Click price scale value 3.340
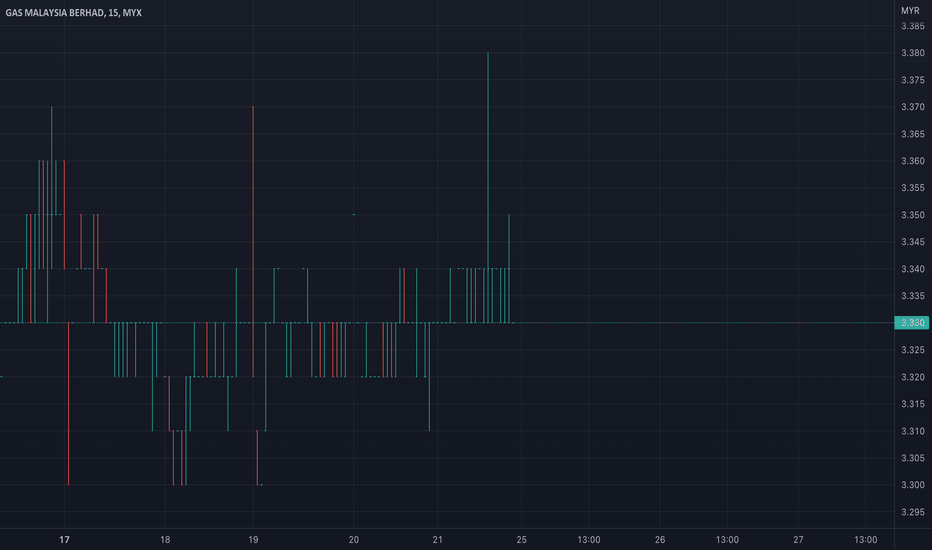Image resolution: width=932 pixels, height=550 pixels. (x=912, y=269)
